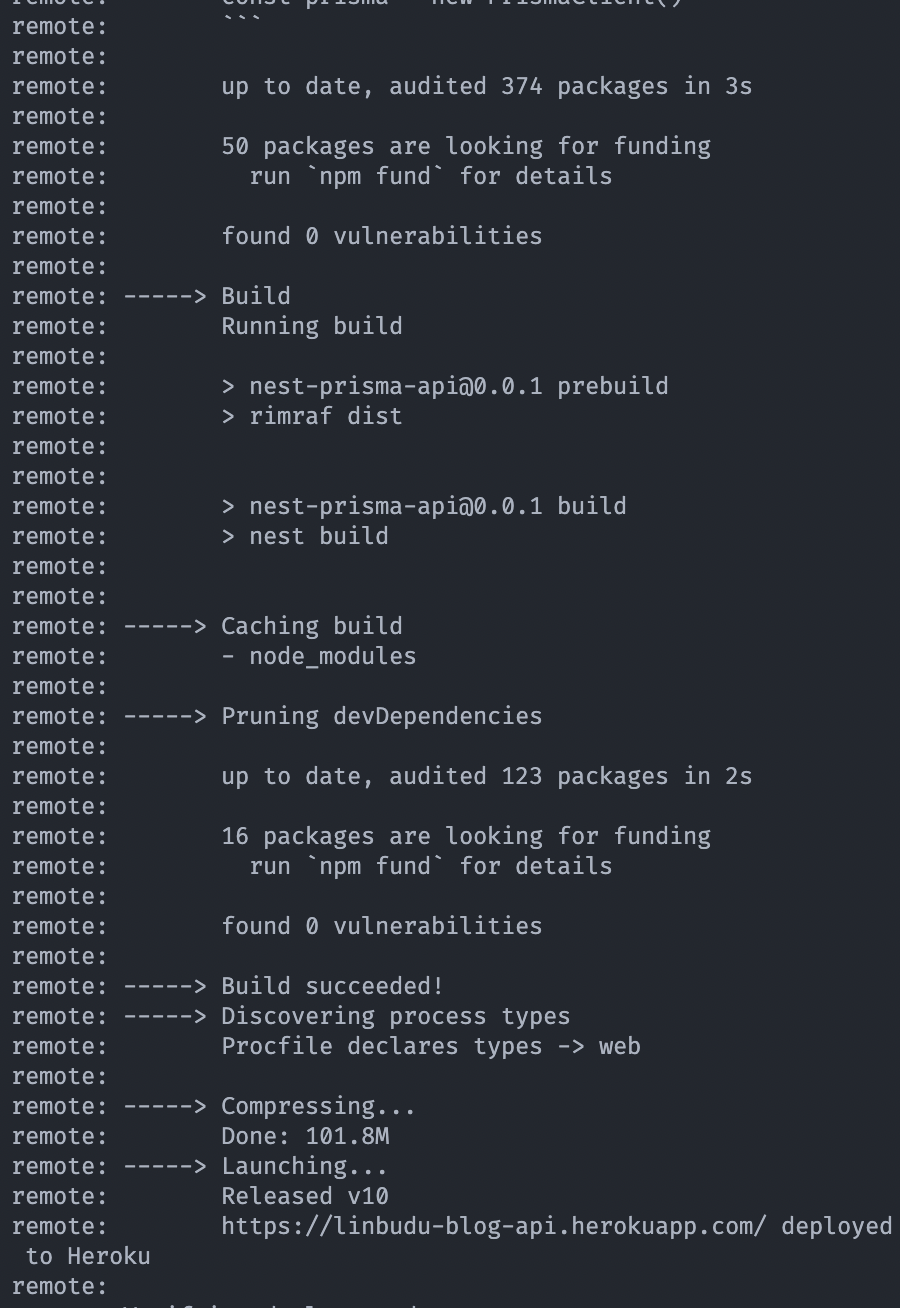900x1308 pixels.
Task: Click the "Caching build" step heading
Action: click(x=311, y=626)
